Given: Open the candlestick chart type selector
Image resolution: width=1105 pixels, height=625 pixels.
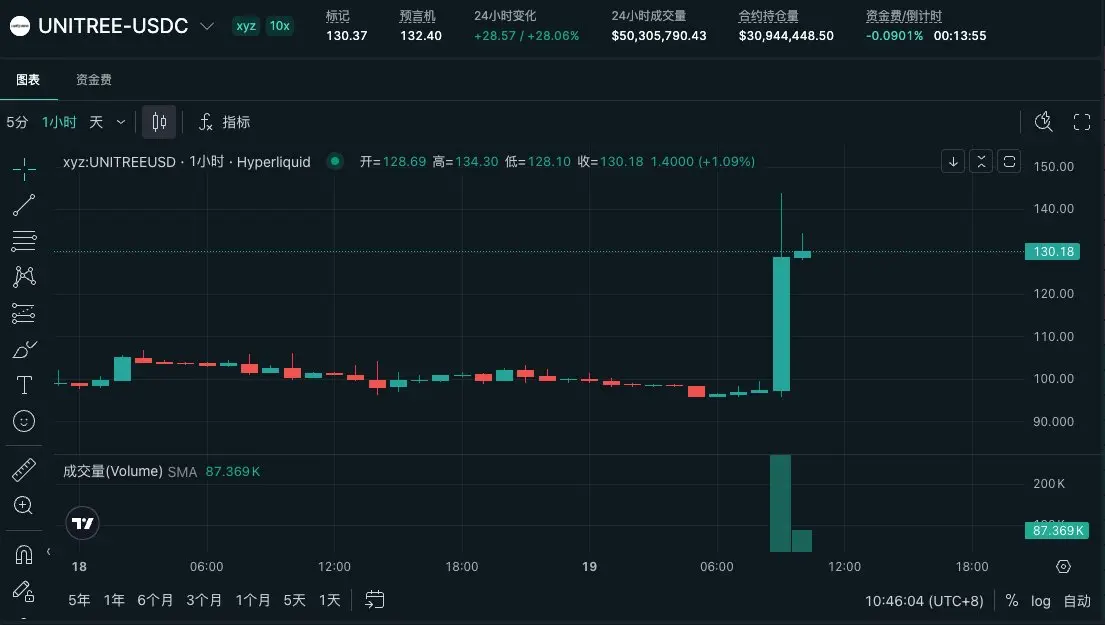Looking at the screenshot, I should (x=159, y=122).
